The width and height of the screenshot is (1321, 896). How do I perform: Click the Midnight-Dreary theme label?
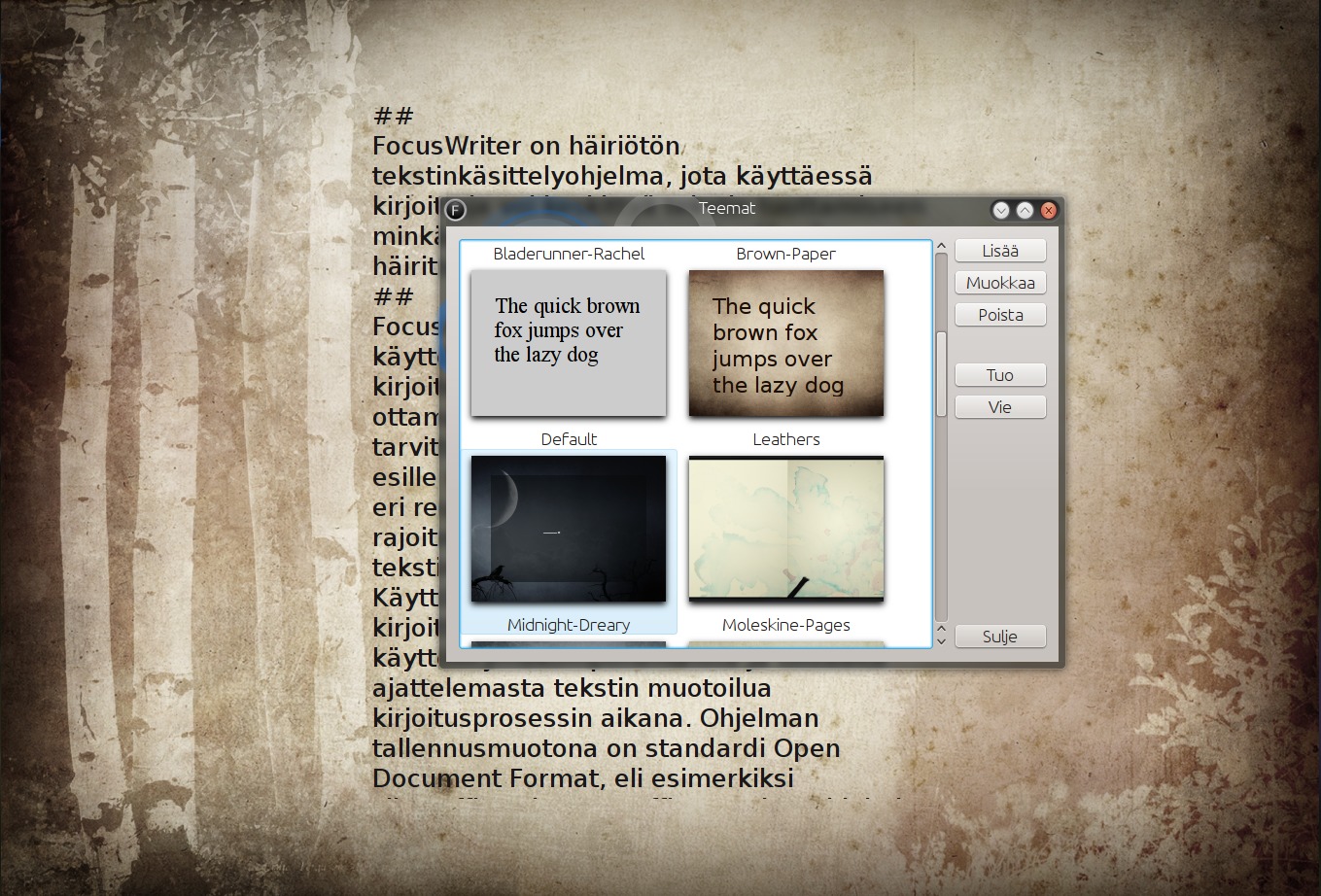pos(569,625)
